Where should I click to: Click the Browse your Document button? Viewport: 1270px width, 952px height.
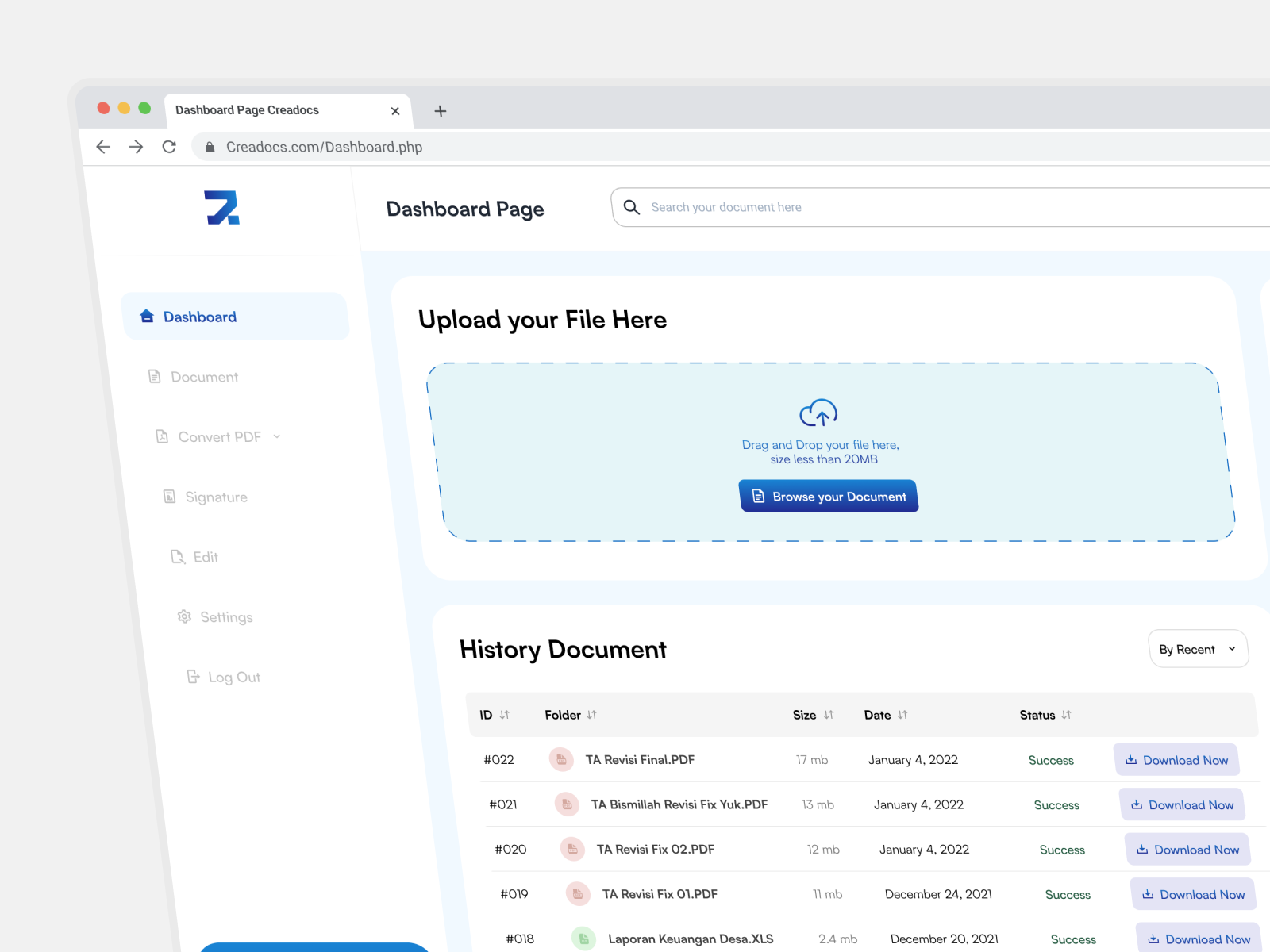(829, 496)
